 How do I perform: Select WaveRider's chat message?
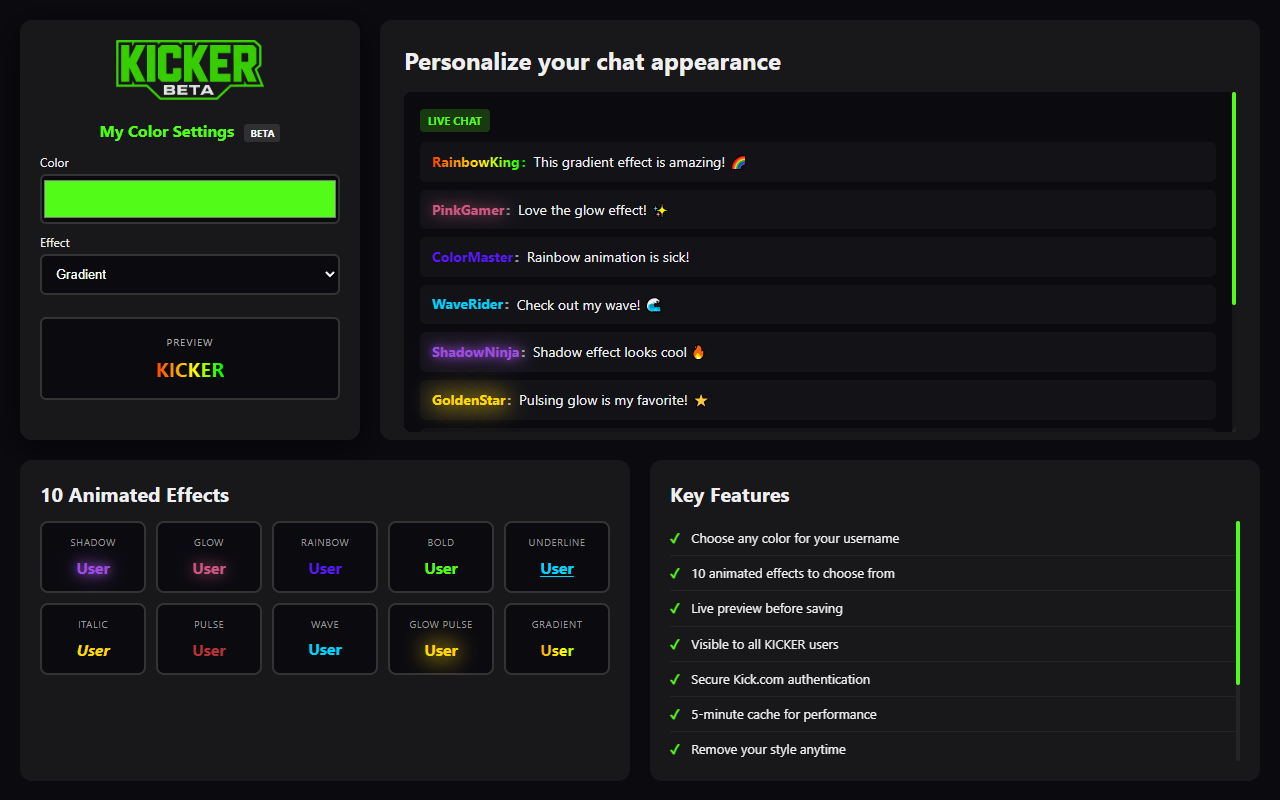(x=818, y=305)
